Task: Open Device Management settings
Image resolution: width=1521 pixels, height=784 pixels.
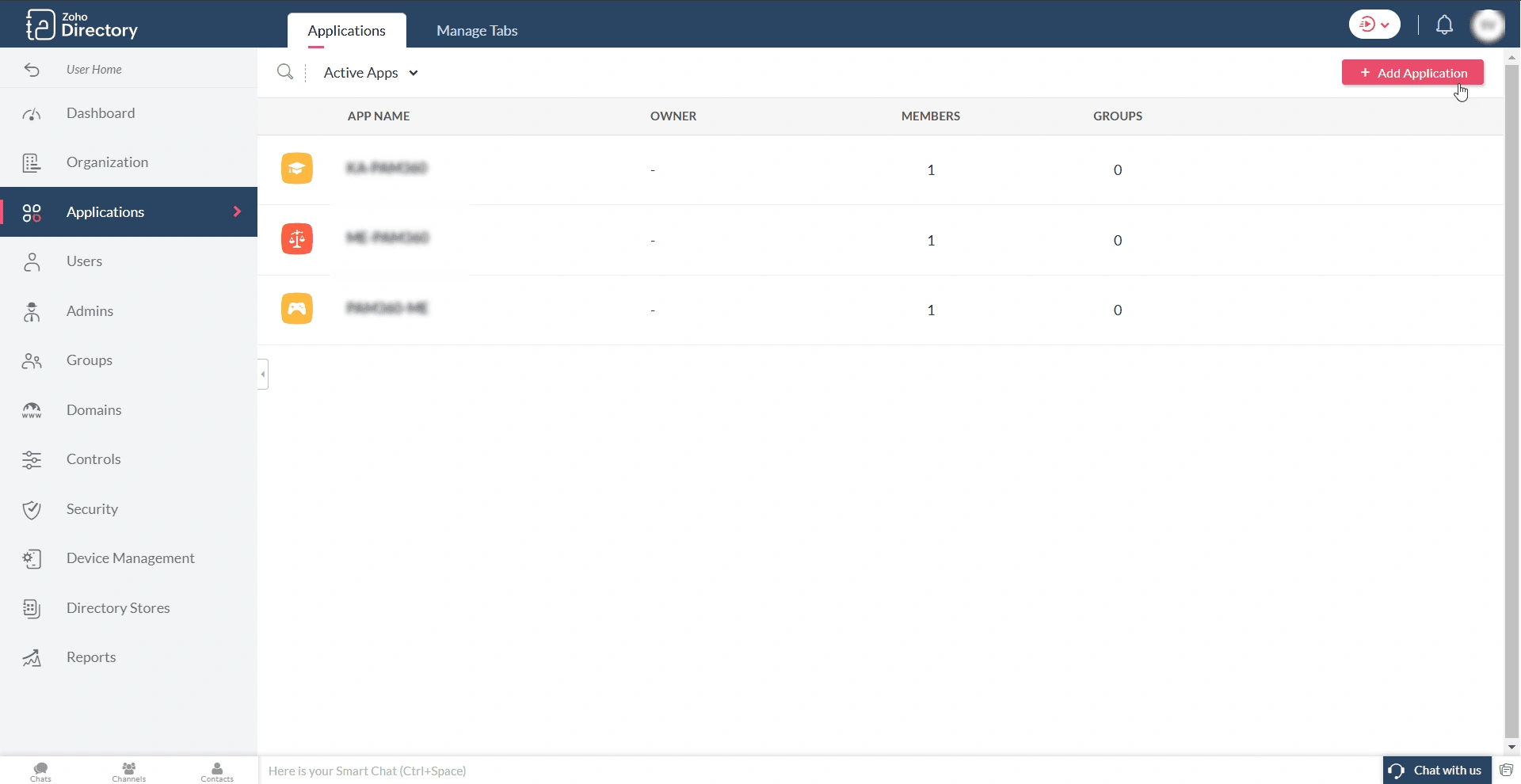Action: click(130, 558)
